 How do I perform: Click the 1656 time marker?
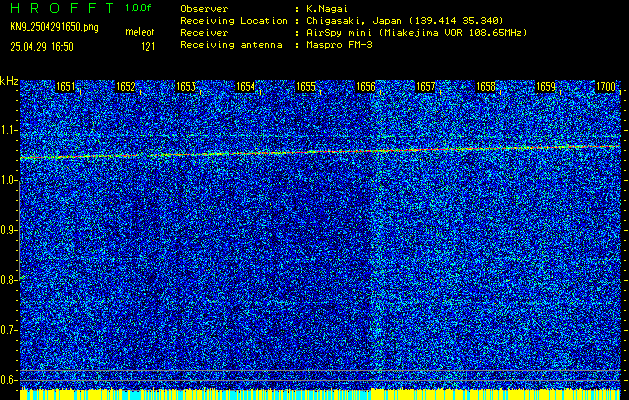click(x=365, y=87)
